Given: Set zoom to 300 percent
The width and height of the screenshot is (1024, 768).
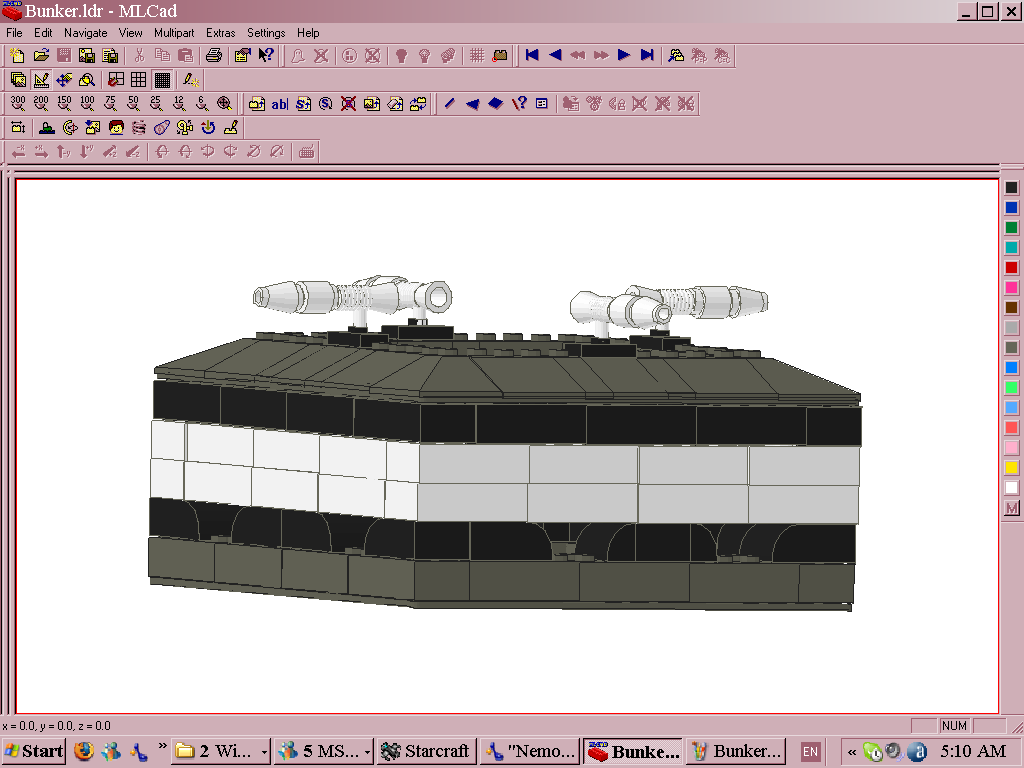Looking at the screenshot, I should [18, 103].
